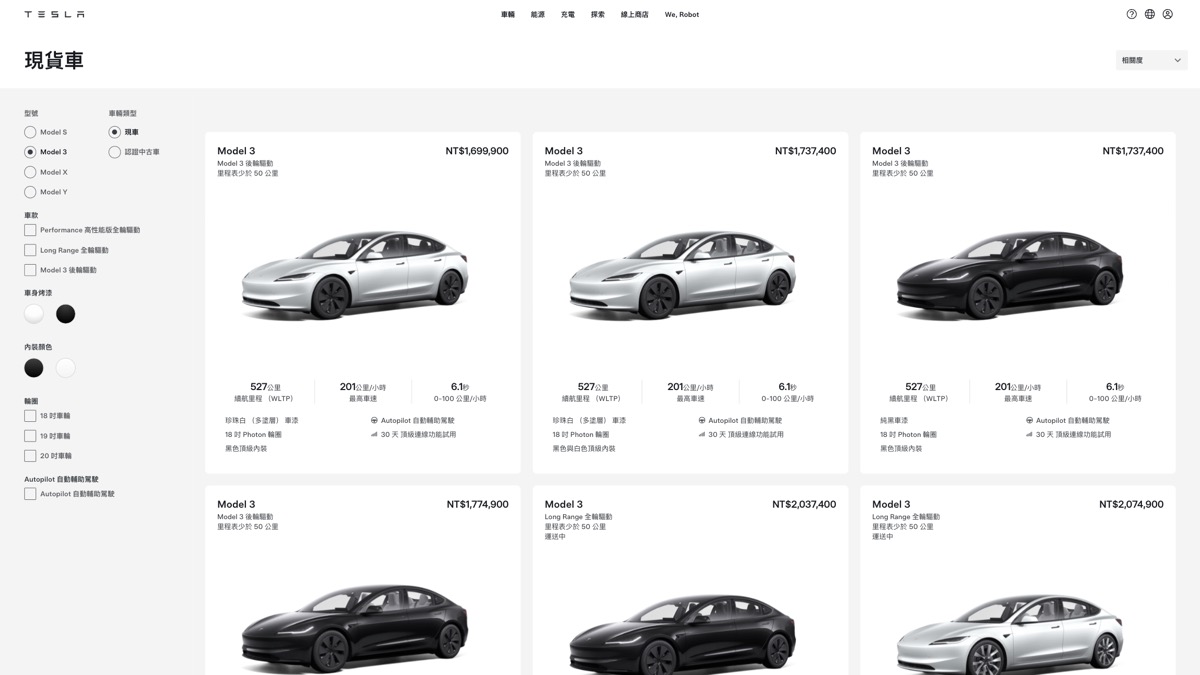Enable the Performance 高性能版全輪驅動 checkbox
The height and width of the screenshot is (675, 1200).
(29, 229)
